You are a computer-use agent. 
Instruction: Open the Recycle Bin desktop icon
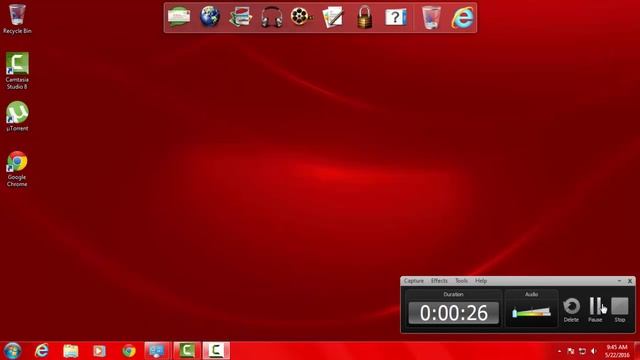[x=17, y=19]
